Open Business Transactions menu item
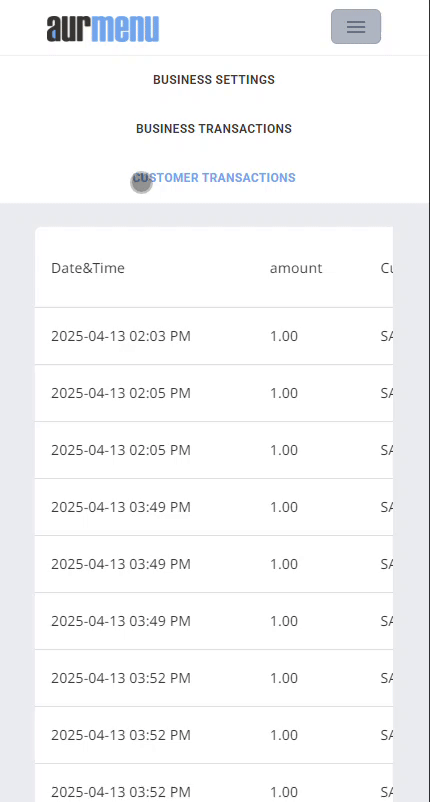 coord(214,129)
